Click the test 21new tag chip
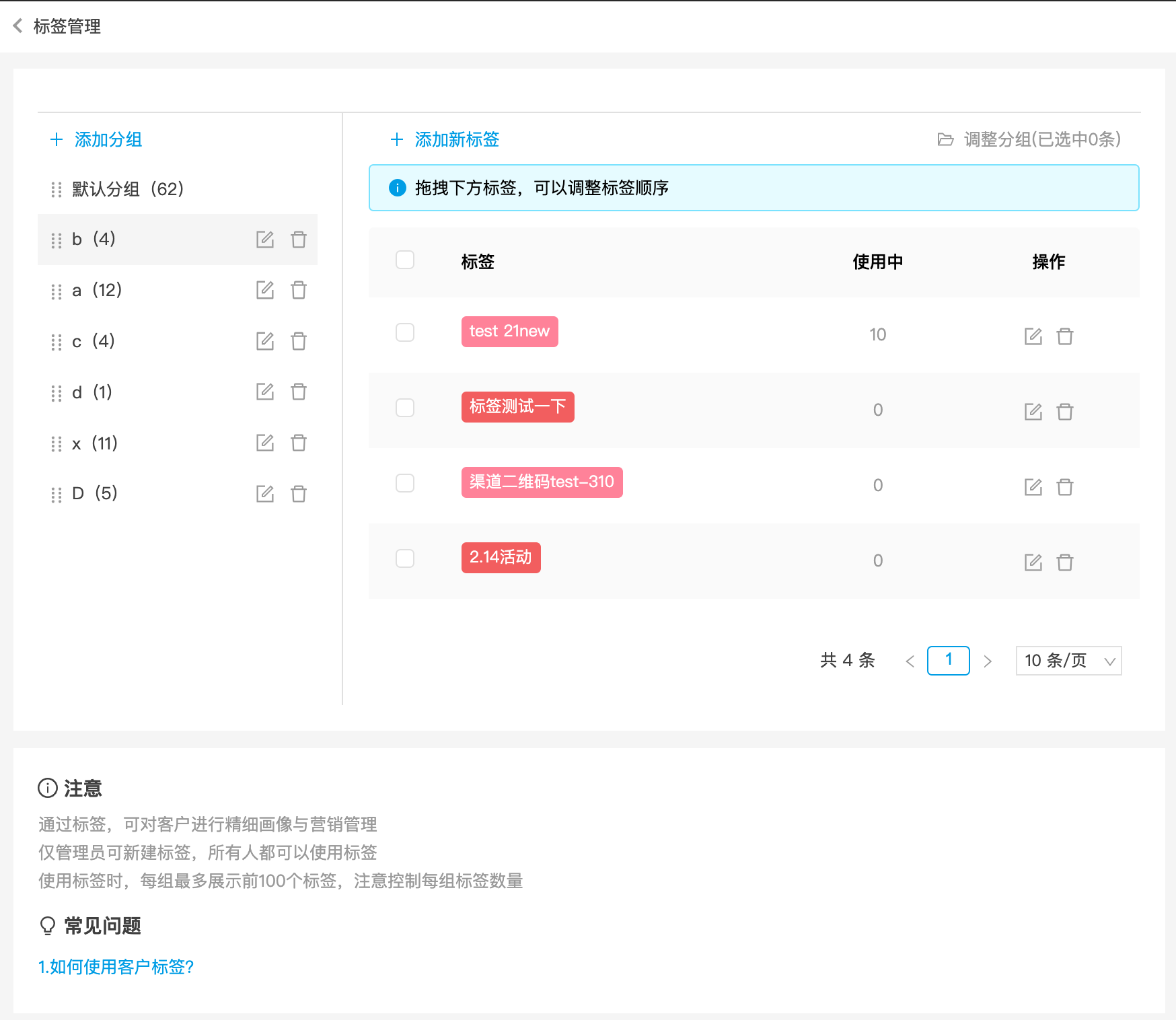This screenshot has height=1020, width=1176. [510, 332]
